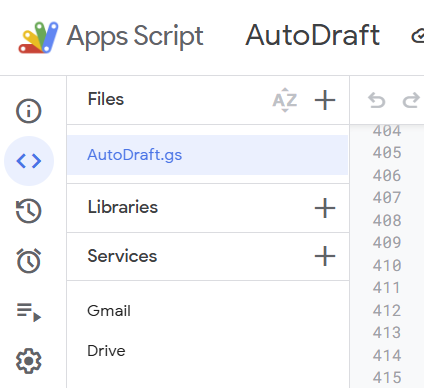Screen dimensions: 424x388
Task: Click the Apps Script title text
Action: coord(135,36)
